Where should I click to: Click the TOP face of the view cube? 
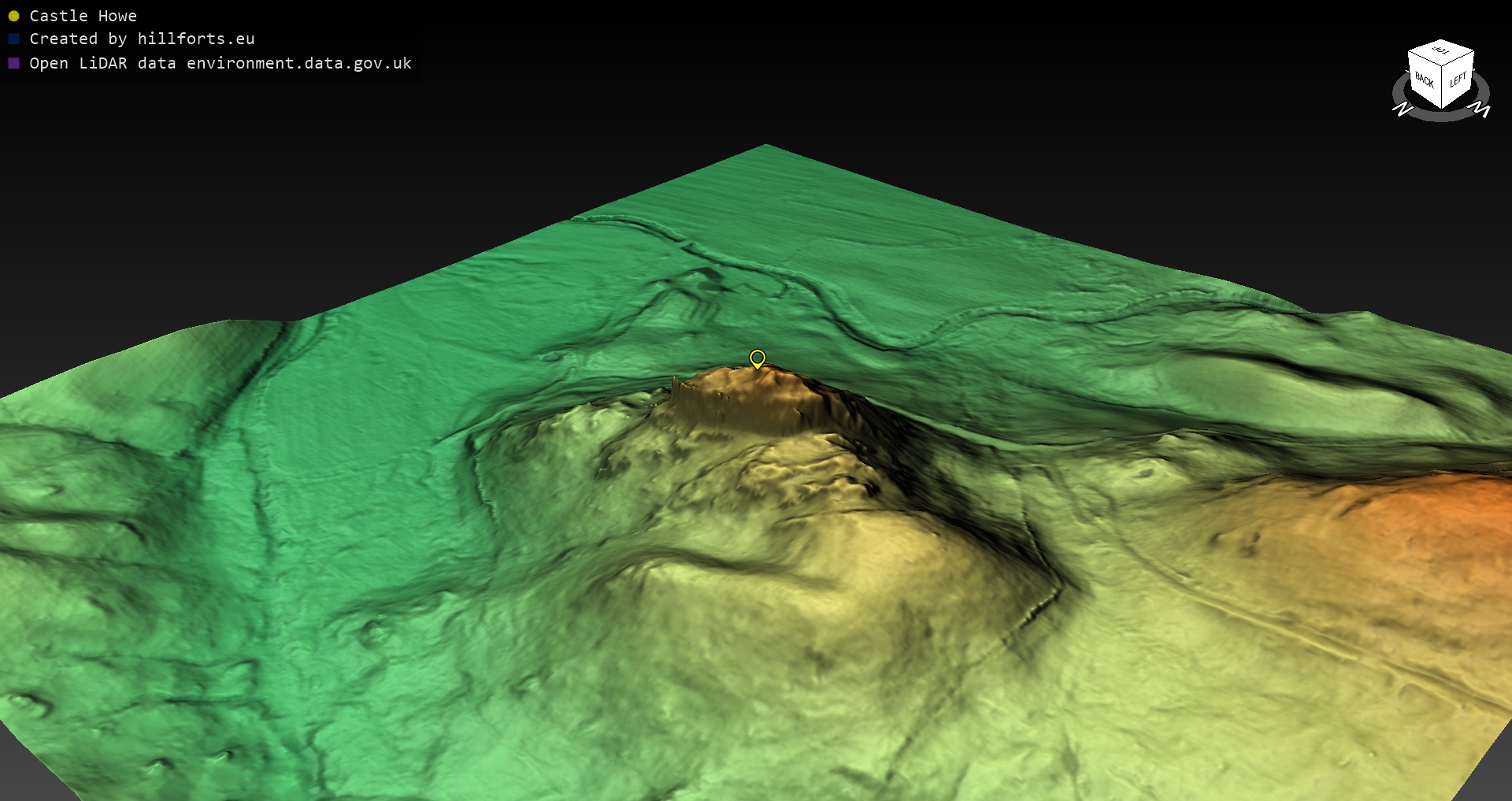coord(1441,51)
